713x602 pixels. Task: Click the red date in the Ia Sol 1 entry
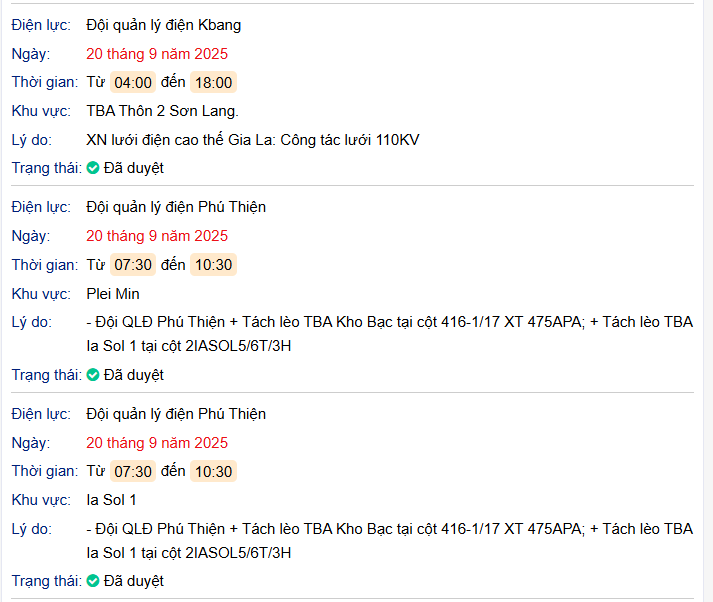(157, 442)
